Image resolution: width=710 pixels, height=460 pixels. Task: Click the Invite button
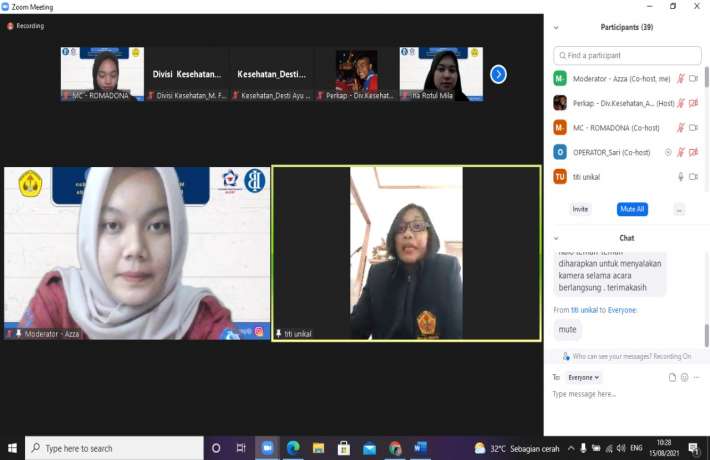[x=580, y=209]
